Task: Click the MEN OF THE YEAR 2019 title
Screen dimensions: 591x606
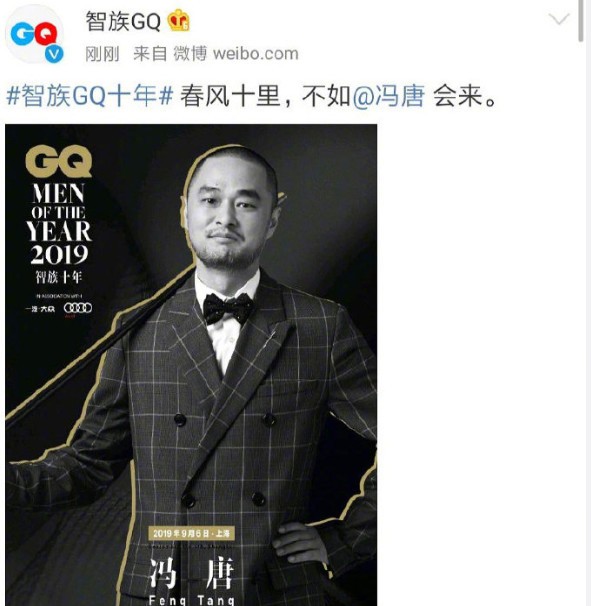Action: (x=59, y=224)
